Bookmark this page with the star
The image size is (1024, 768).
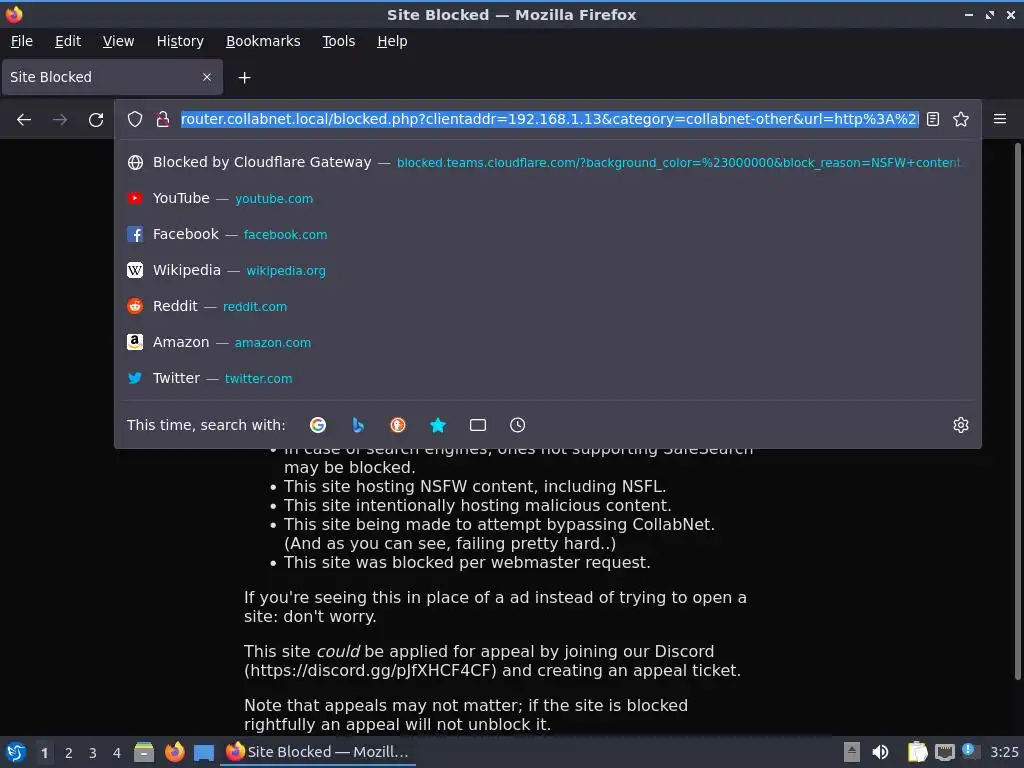click(961, 120)
